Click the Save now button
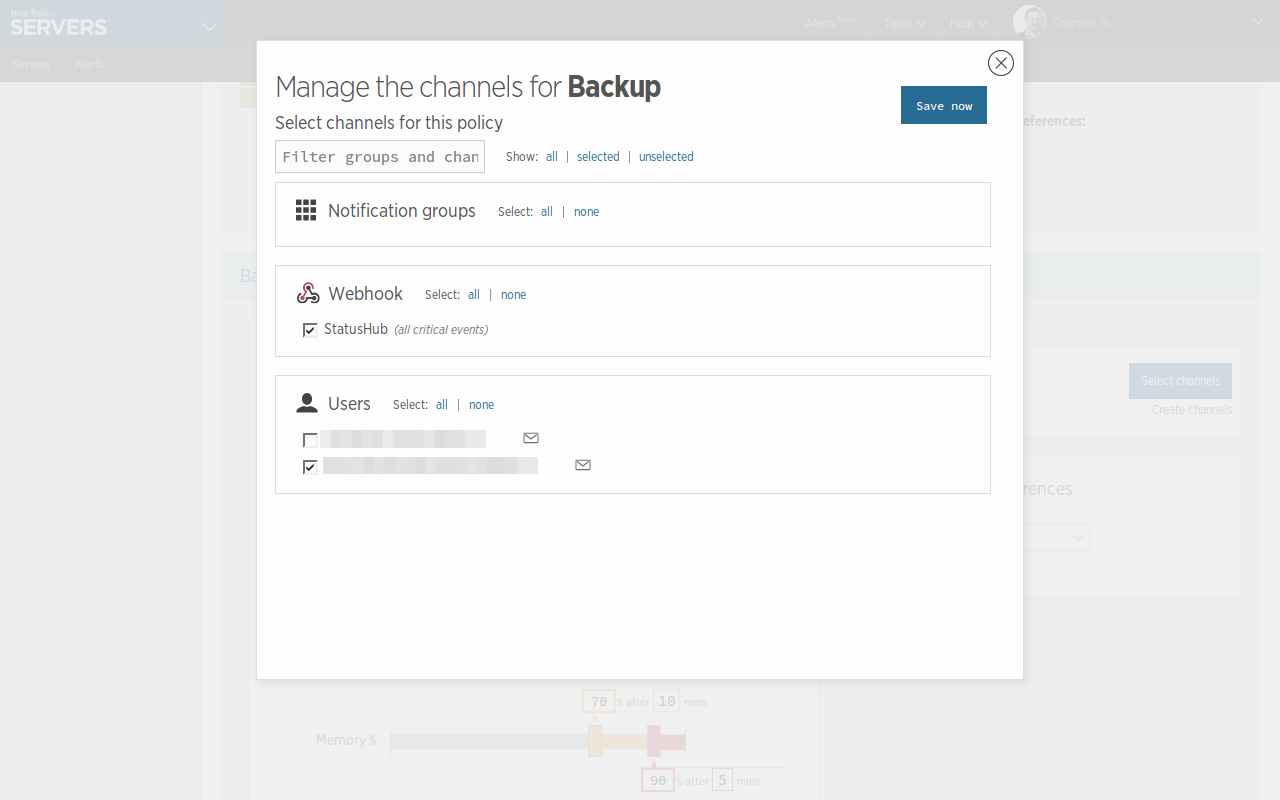 coord(944,105)
